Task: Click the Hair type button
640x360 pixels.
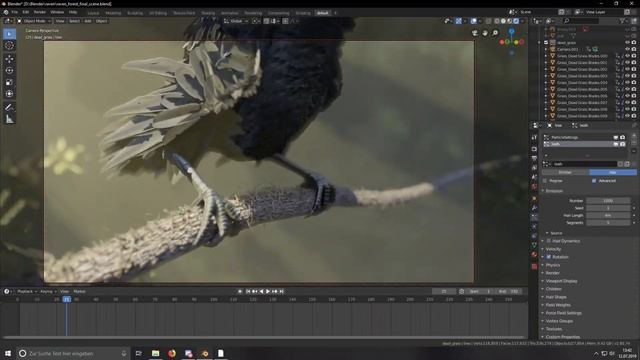Action: [x=613, y=172]
